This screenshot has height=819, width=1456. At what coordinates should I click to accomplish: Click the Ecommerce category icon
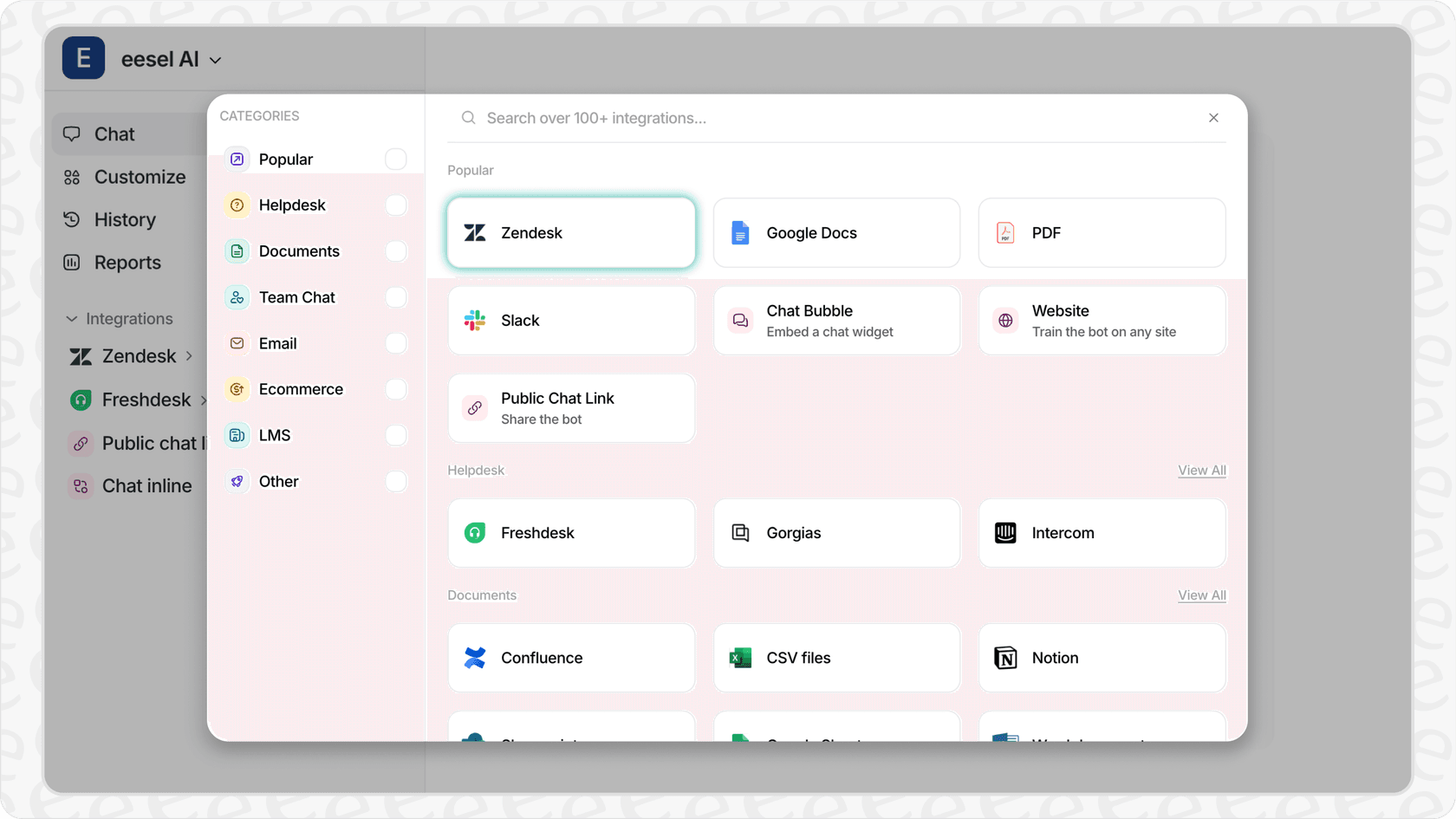237,389
